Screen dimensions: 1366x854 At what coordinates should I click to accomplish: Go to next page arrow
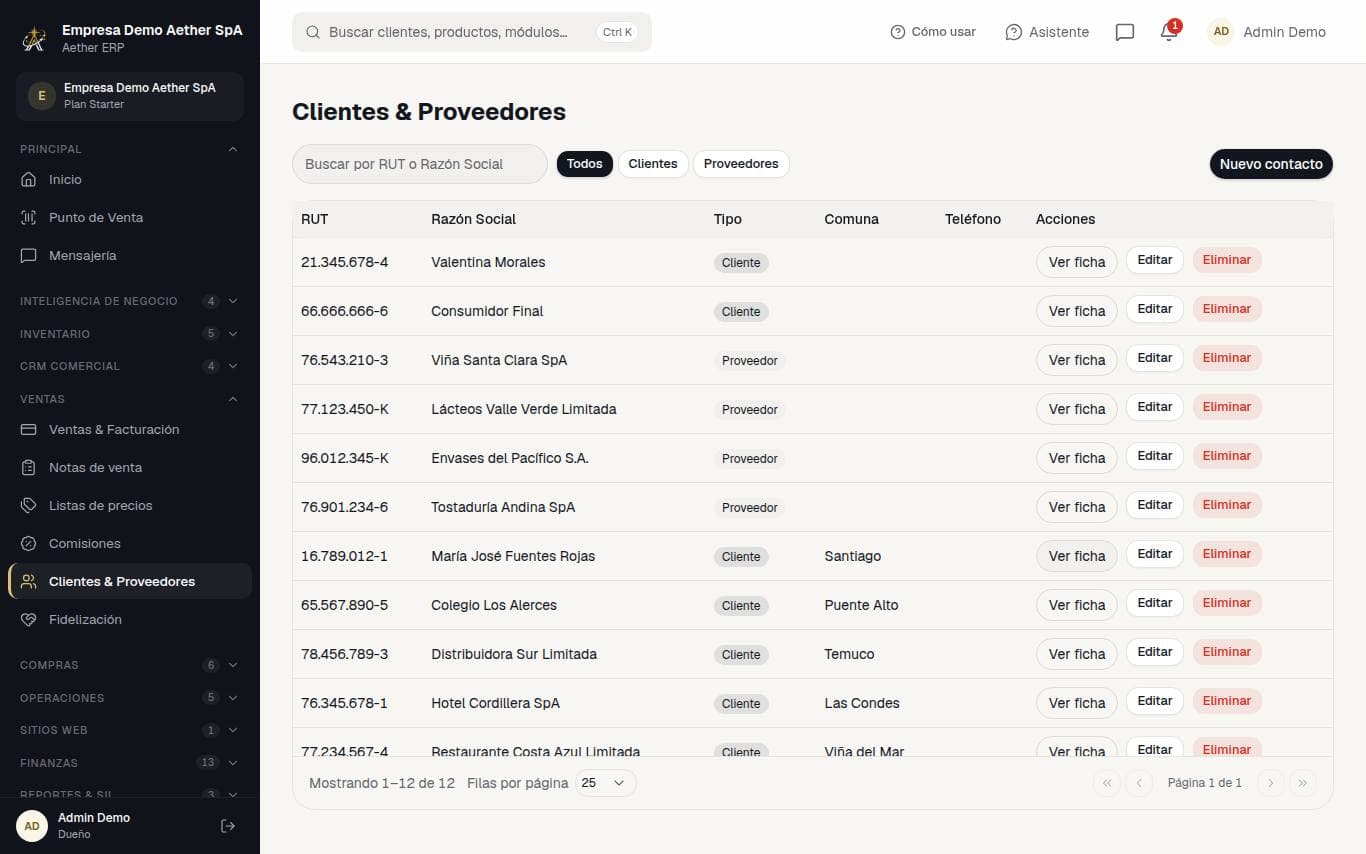(x=1270, y=783)
